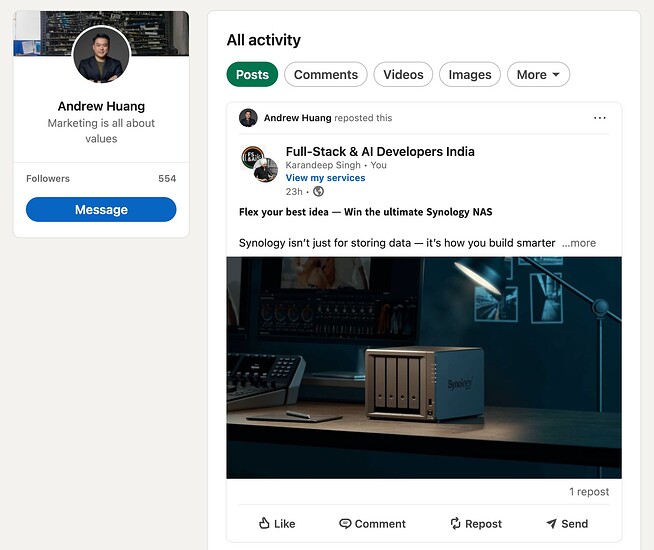The width and height of the screenshot is (654, 550).
Task: Switch to the Images tab
Action: tap(470, 75)
